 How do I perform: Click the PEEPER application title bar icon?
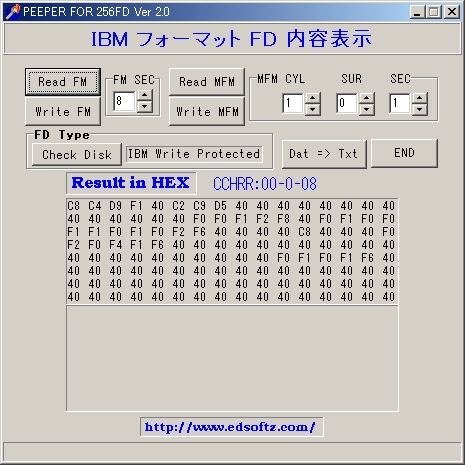[13, 12]
